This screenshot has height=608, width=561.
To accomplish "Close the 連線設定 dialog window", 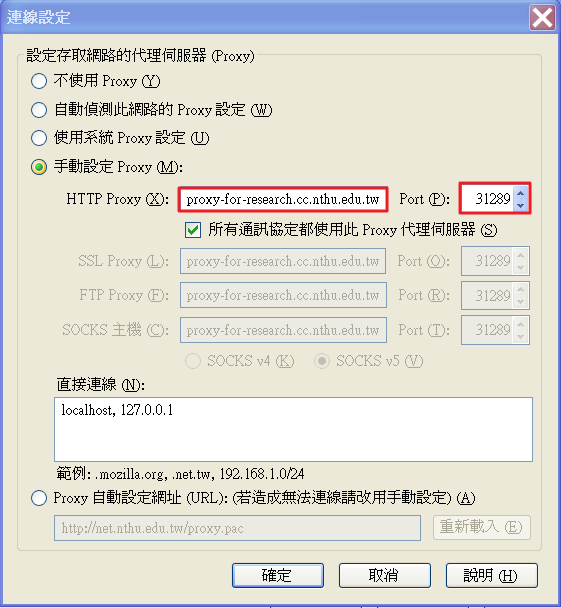I will click(x=542, y=18).
